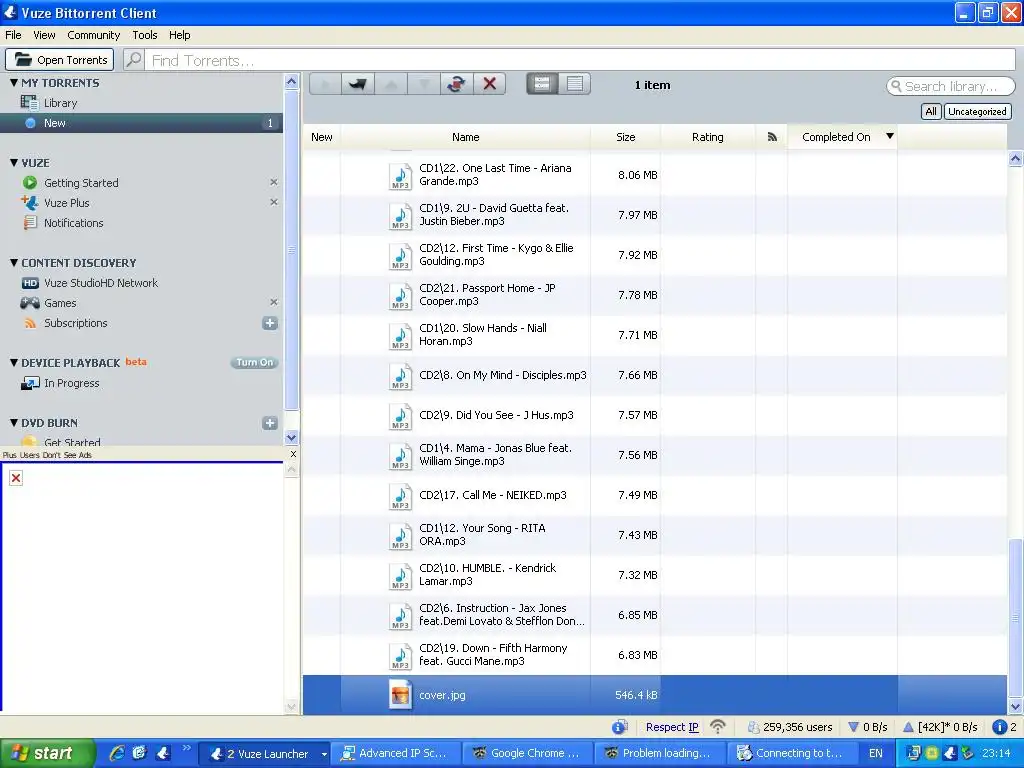Select the New item under My Torrents

point(141,123)
